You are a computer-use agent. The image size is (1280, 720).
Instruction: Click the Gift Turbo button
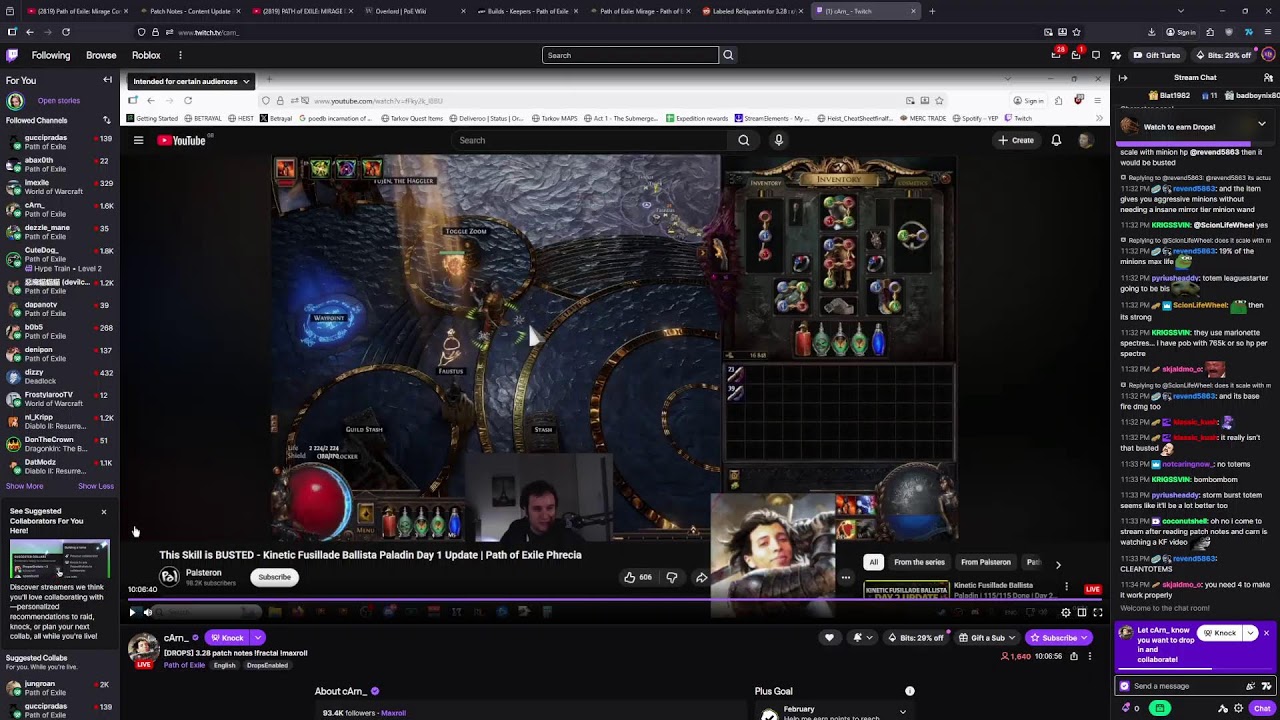coord(1156,55)
